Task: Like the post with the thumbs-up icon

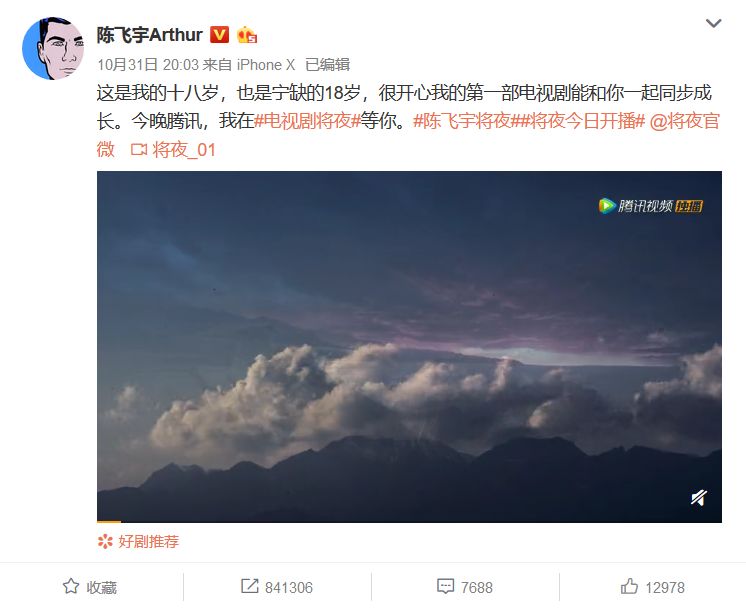Action: pos(629,586)
